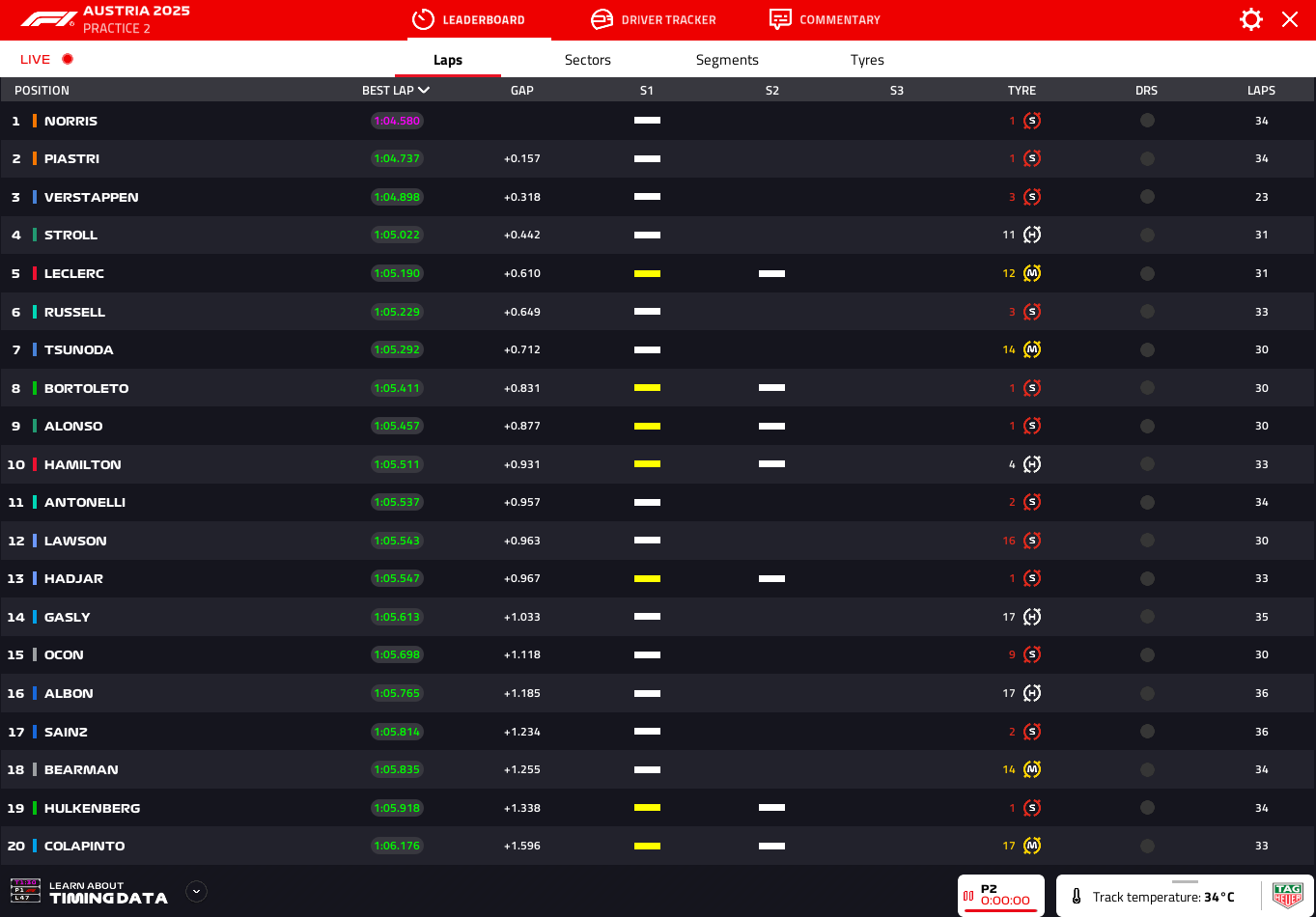Click Verstappen's soft tyre icon

1032,197
